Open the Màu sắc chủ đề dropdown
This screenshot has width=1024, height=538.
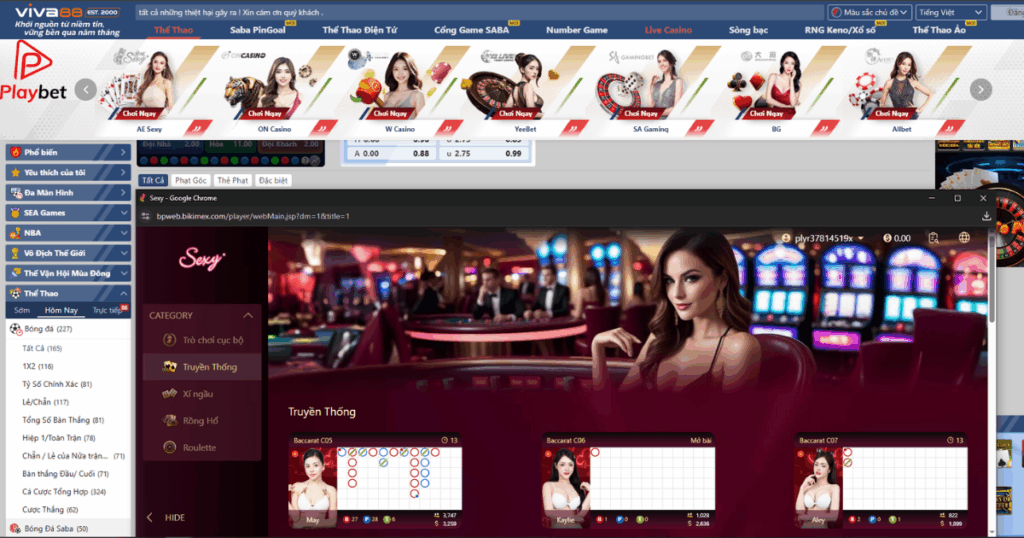pyautogui.click(x=870, y=12)
